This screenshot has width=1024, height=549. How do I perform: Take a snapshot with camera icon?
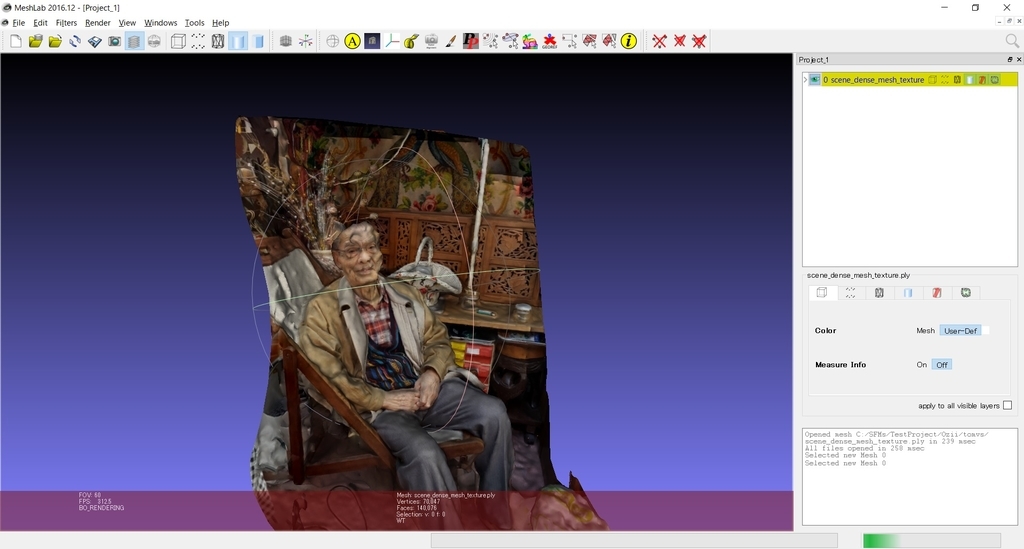[x=114, y=41]
